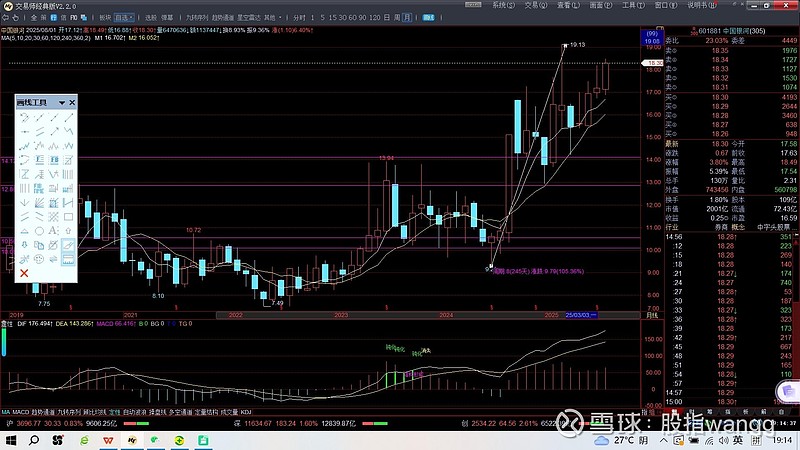Screen dimensions: 800x450
Task: Click the 选股 toolbar button
Action: pos(151,17)
